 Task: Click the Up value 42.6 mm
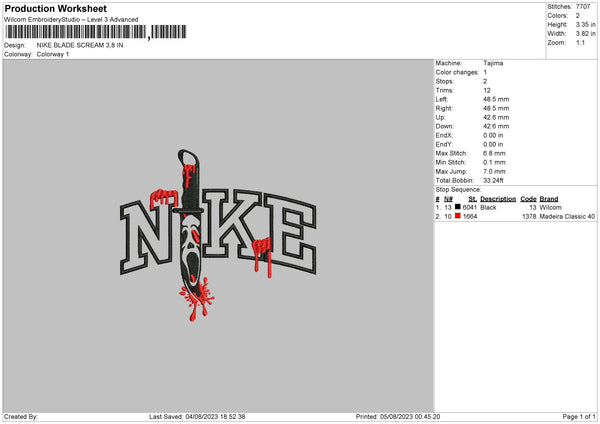point(496,117)
